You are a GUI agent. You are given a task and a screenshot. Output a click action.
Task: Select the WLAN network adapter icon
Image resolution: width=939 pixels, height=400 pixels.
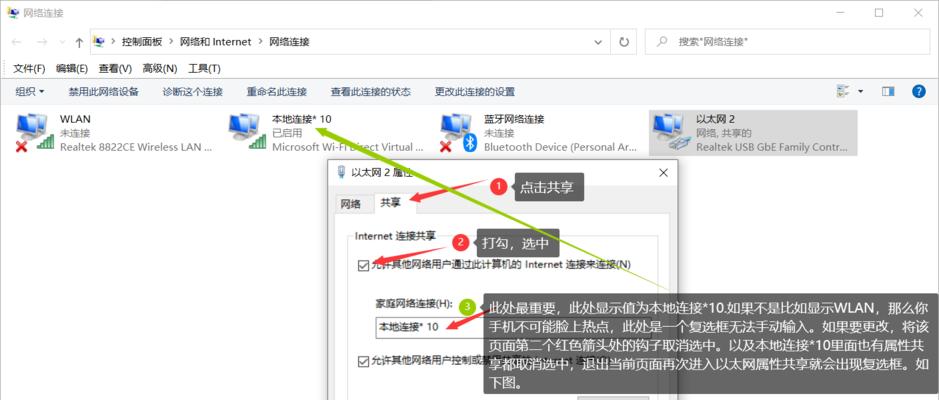coord(34,132)
